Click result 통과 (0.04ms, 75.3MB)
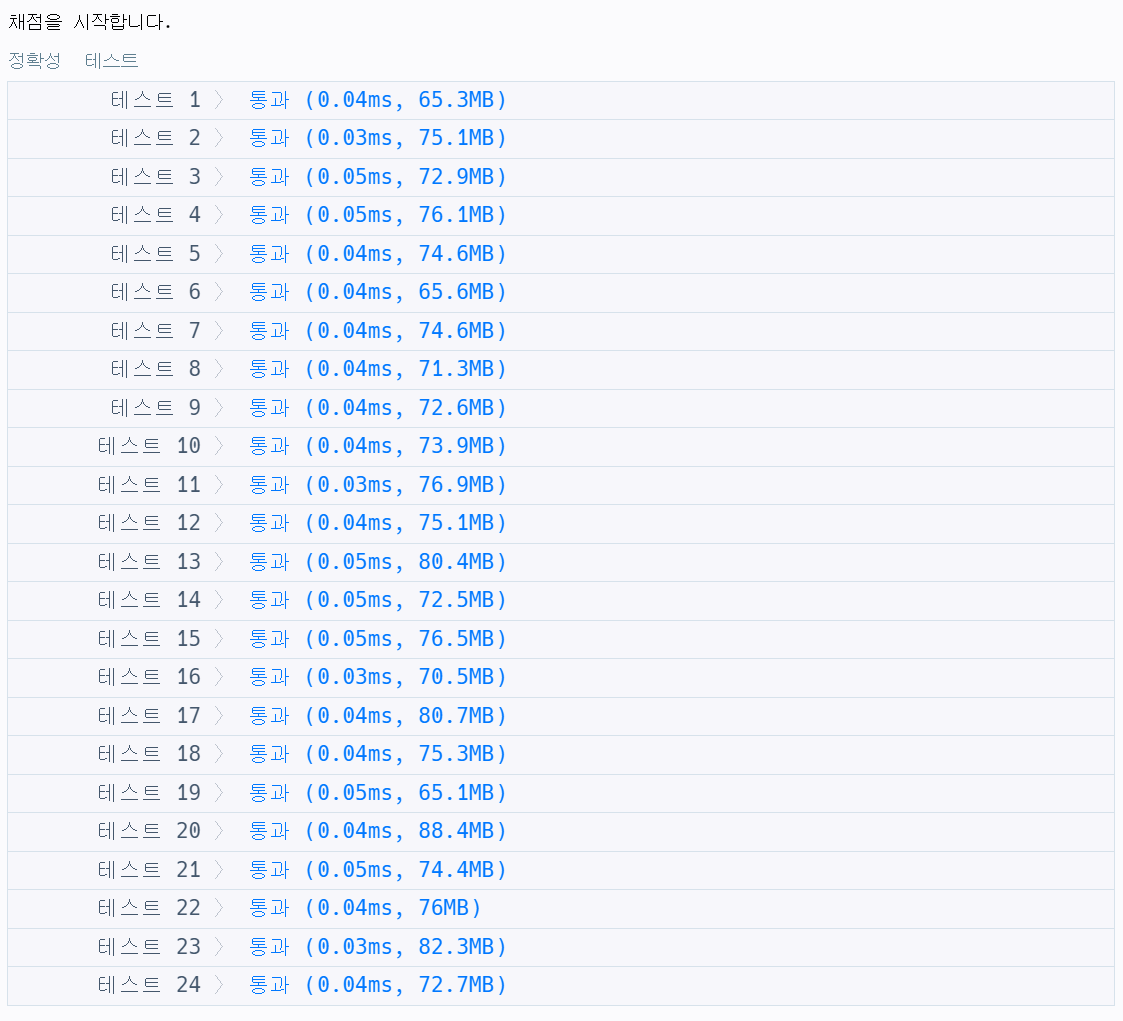The image size is (1123, 1021). (377, 753)
